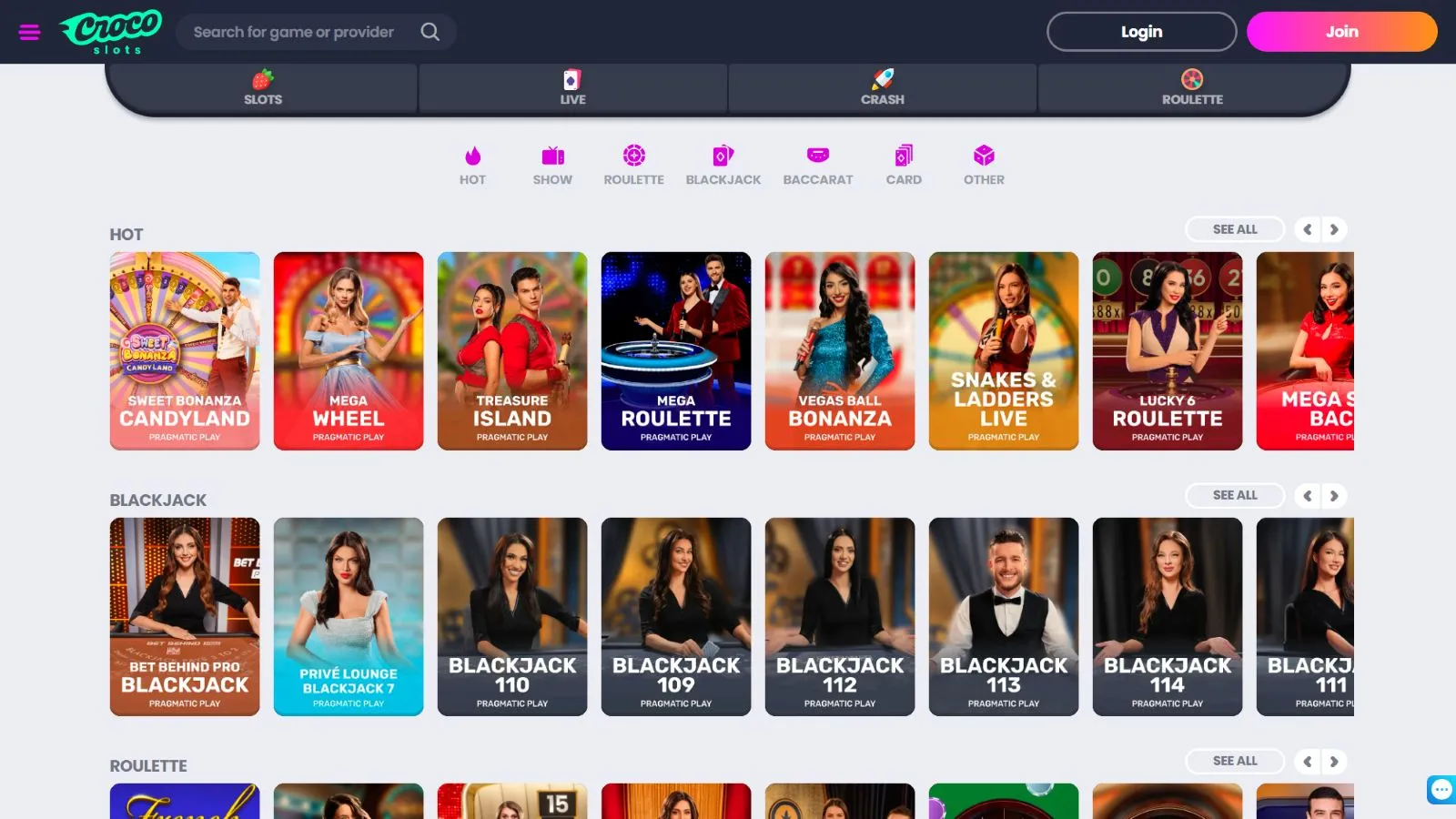Click the Login button
The height and width of the screenshot is (819, 1456).
pyautogui.click(x=1141, y=32)
